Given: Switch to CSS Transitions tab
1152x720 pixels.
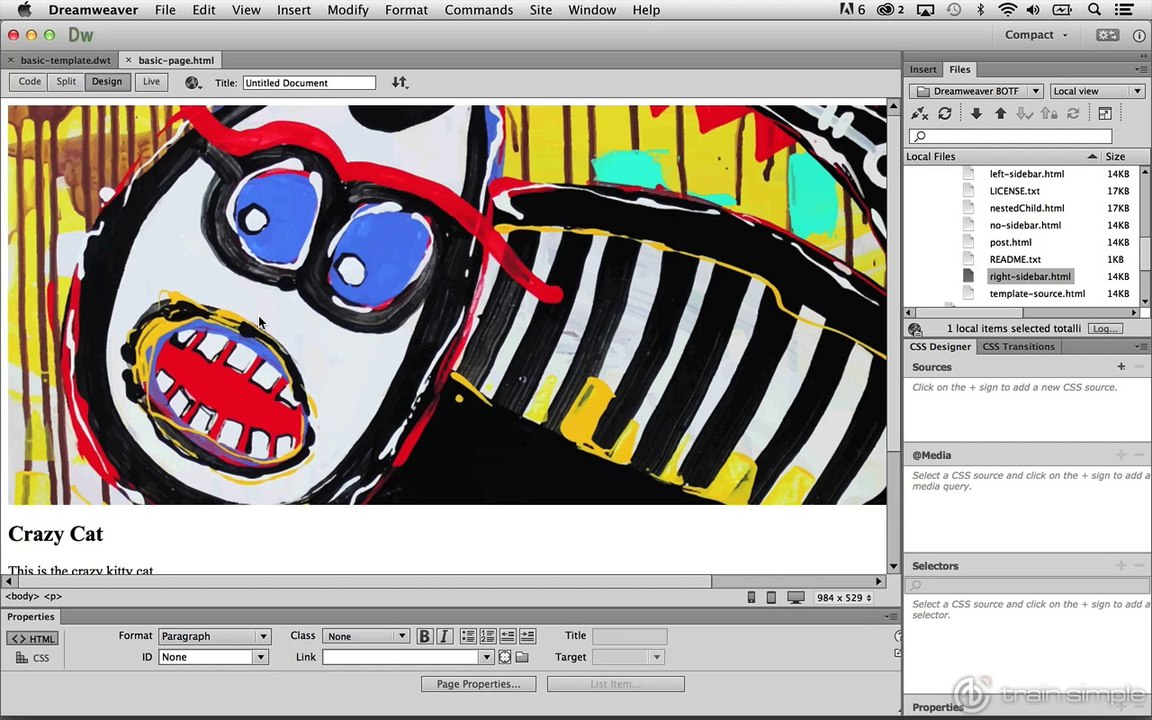Looking at the screenshot, I should [1018, 347].
